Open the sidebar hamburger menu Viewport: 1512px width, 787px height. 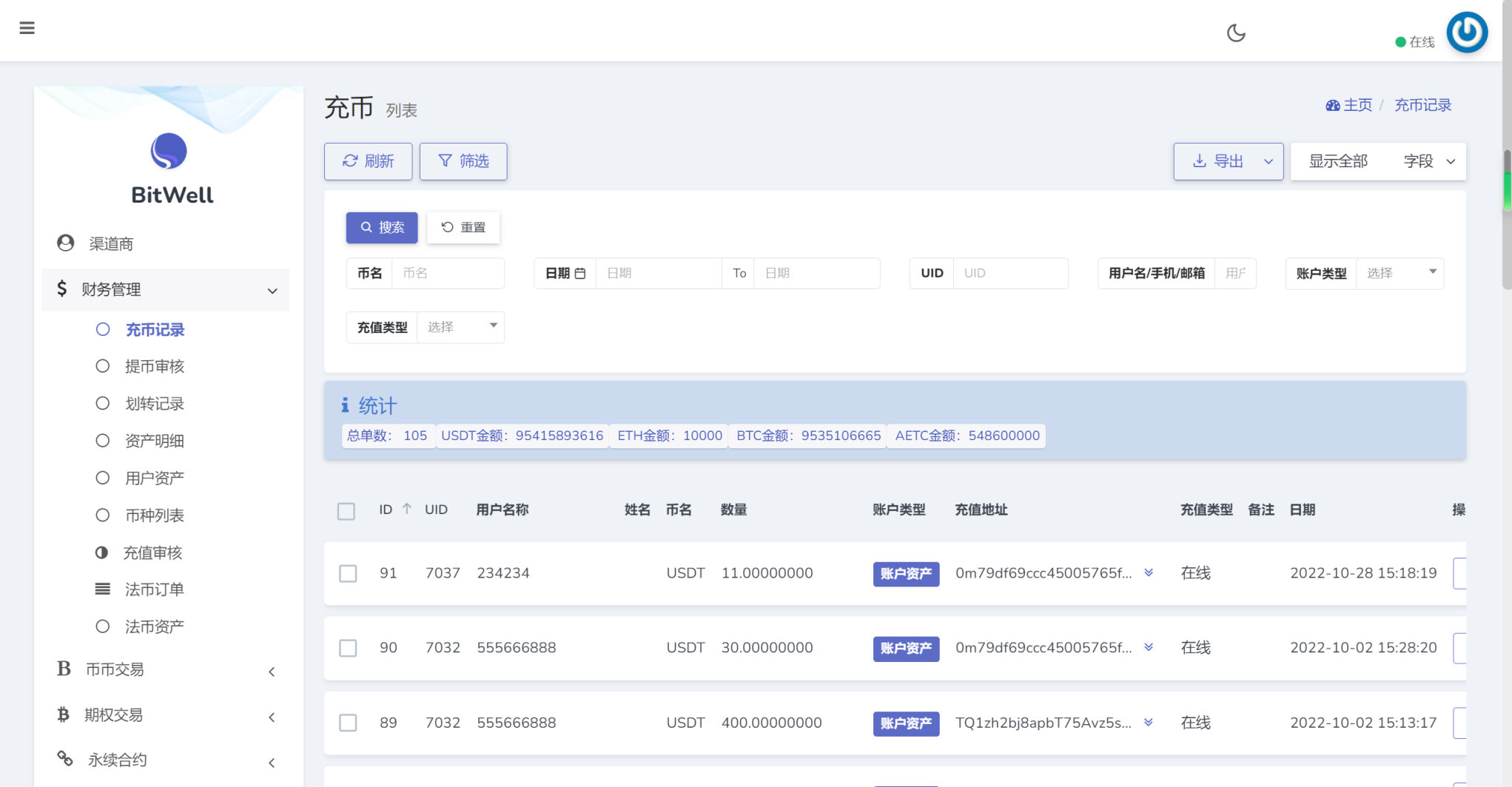click(27, 28)
